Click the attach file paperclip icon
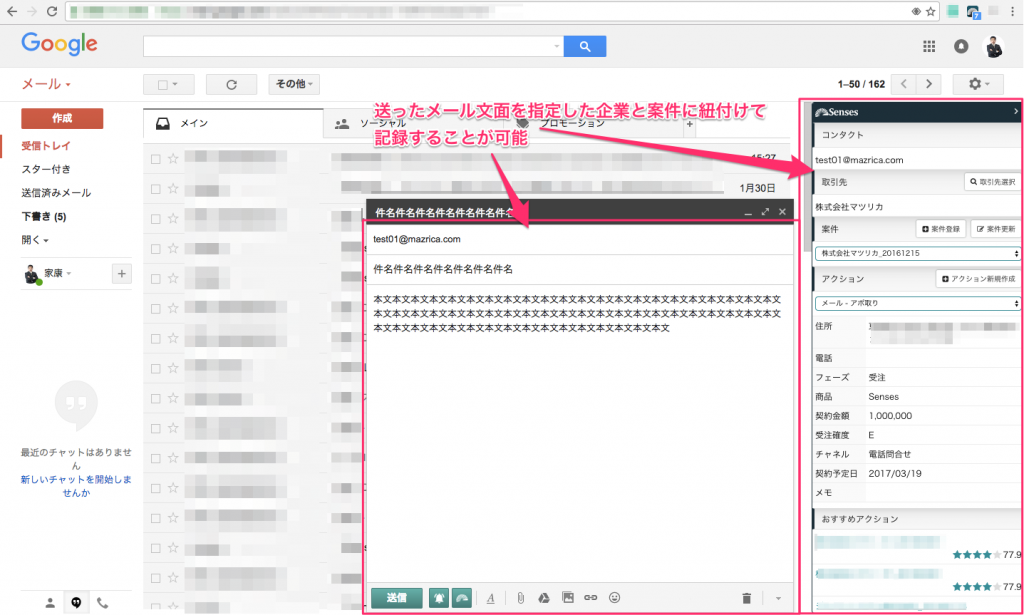The width and height of the screenshot is (1024, 615). (x=520, y=598)
